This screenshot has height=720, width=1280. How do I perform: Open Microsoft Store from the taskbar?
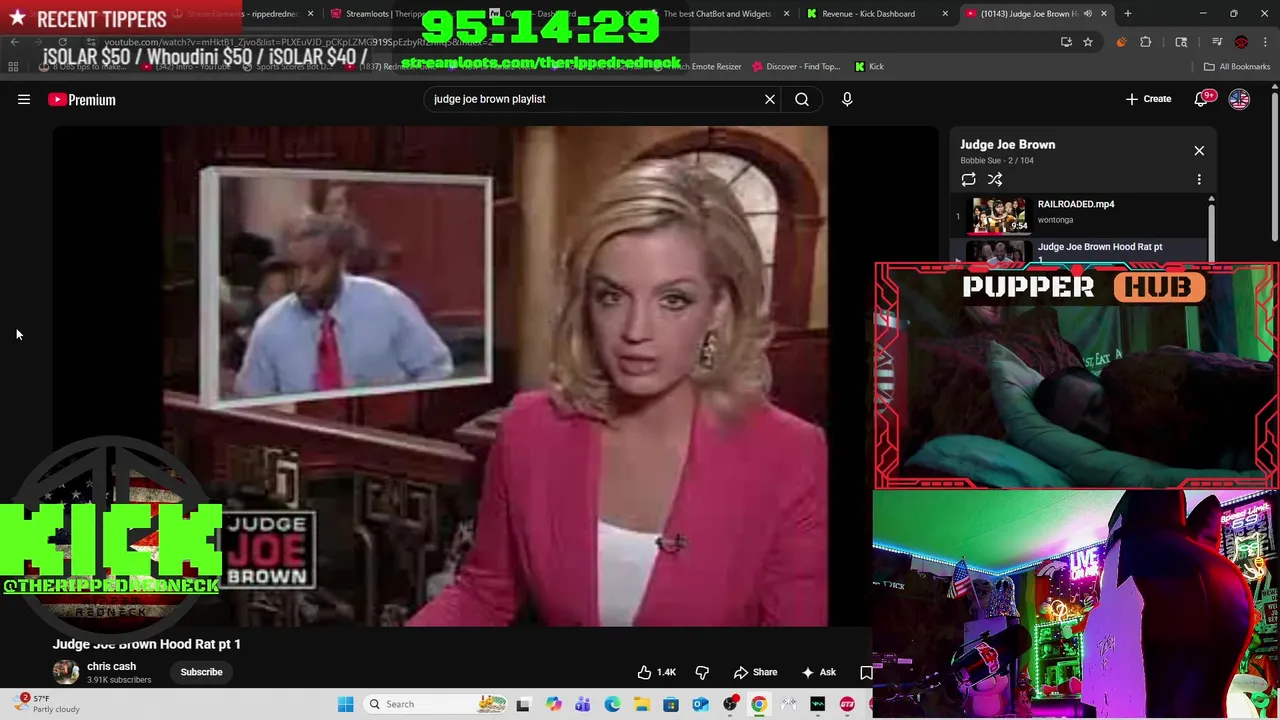(671, 704)
